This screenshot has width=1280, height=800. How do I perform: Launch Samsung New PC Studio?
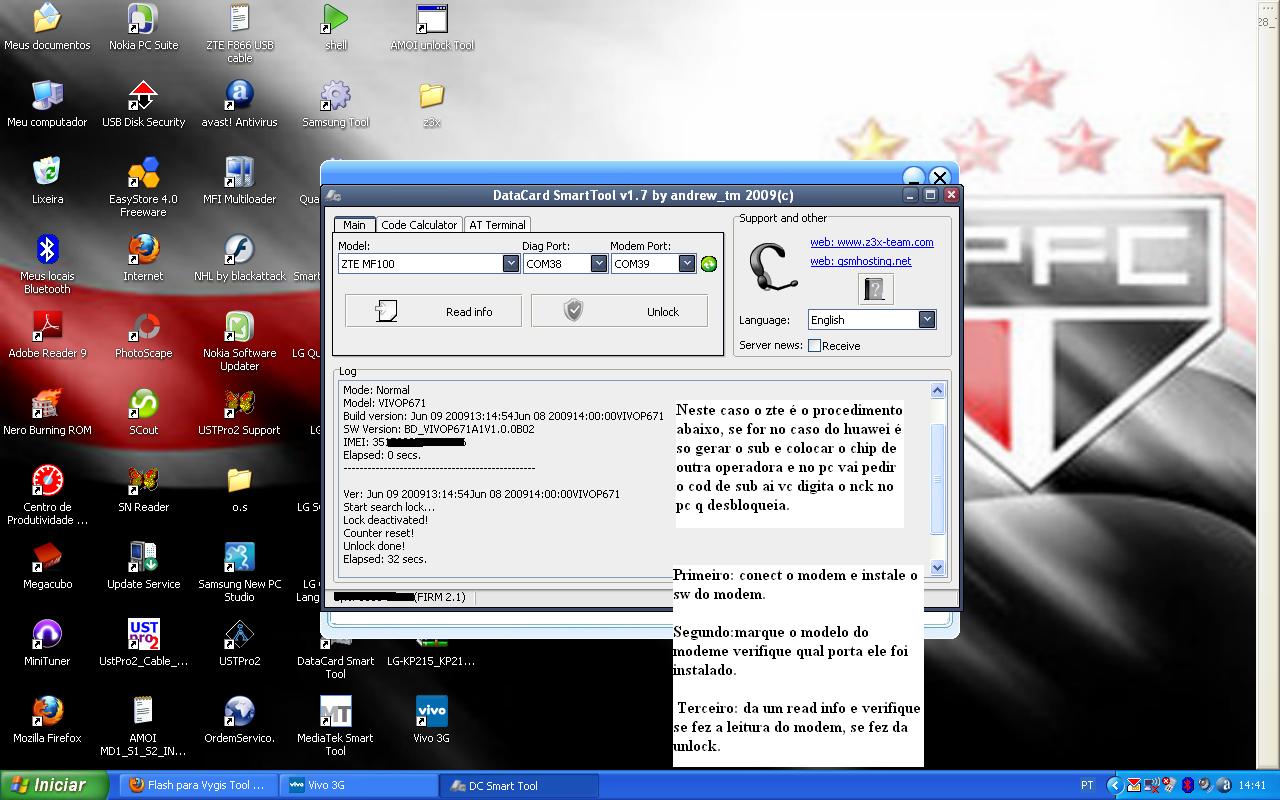pos(239,572)
